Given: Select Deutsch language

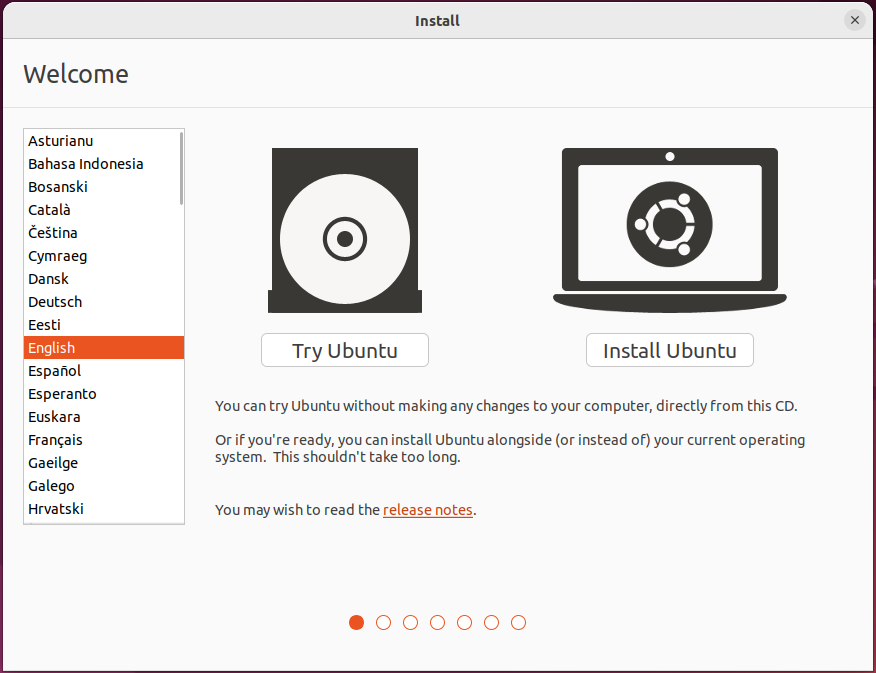Looking at the screenshot, I should [103, 302].
